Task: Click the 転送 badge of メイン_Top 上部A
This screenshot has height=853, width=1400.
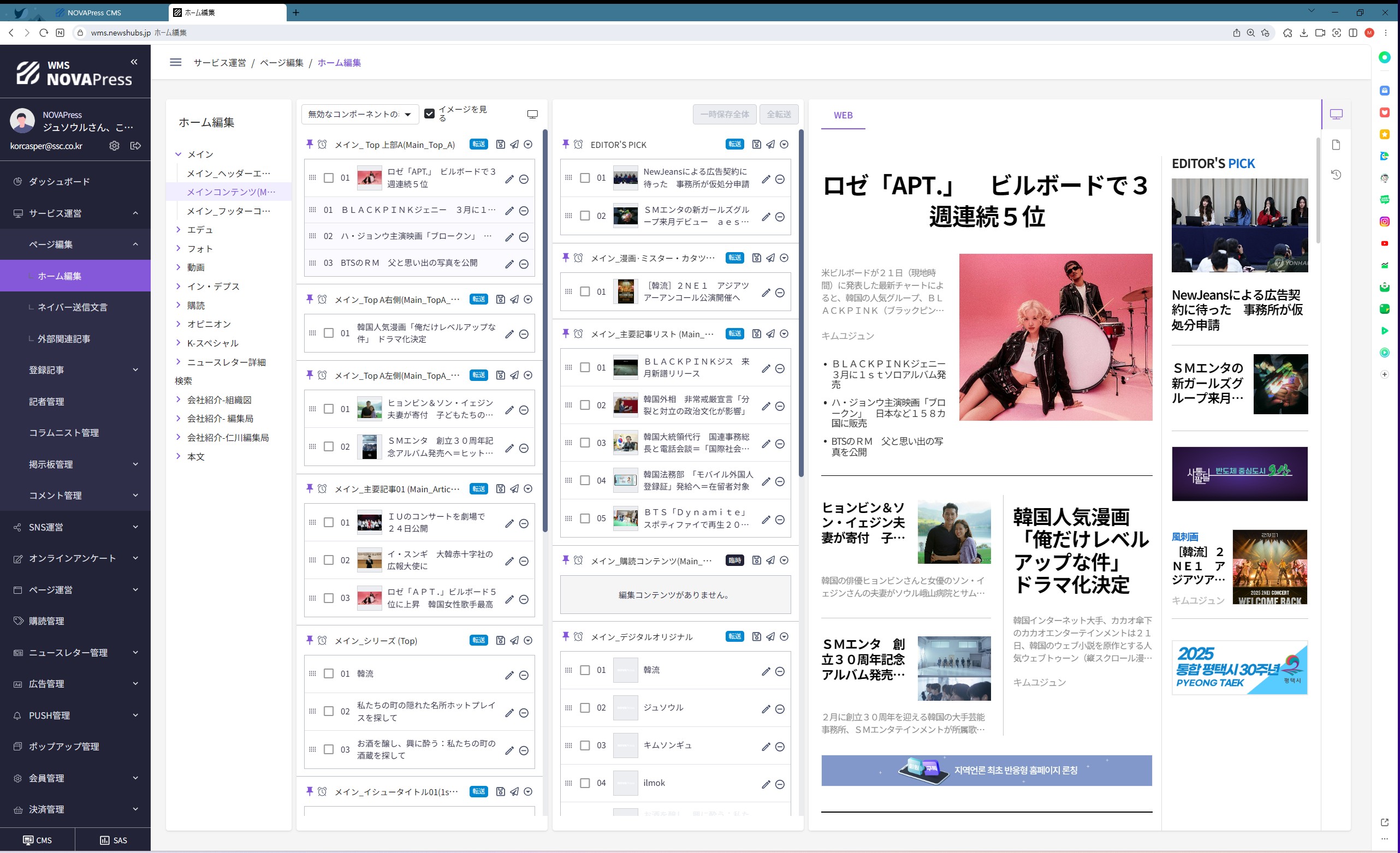Action: pyautogui.click(x=479, y=144)
